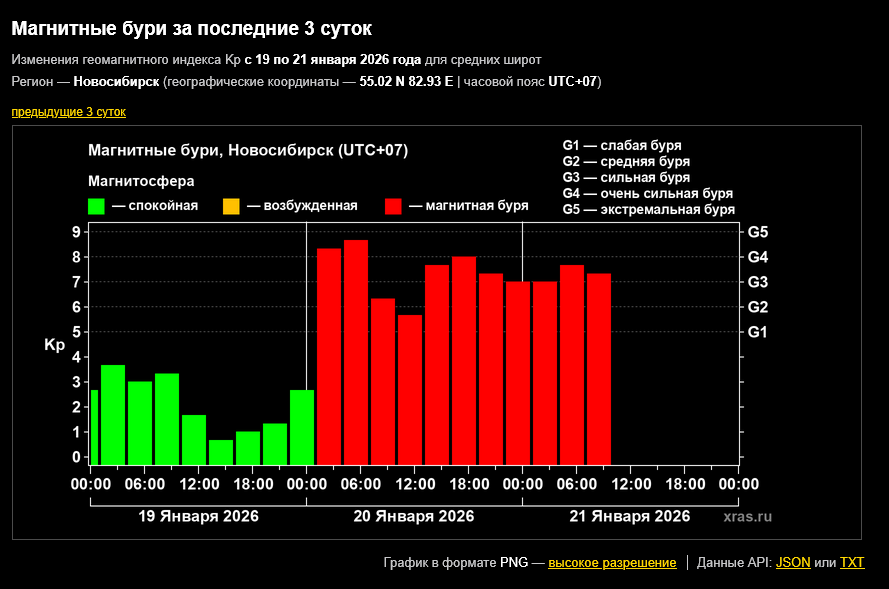The image size is (889, 589).
Task: Open the JSON data API link
Action: pyautogui.click(x=793, y=563)
